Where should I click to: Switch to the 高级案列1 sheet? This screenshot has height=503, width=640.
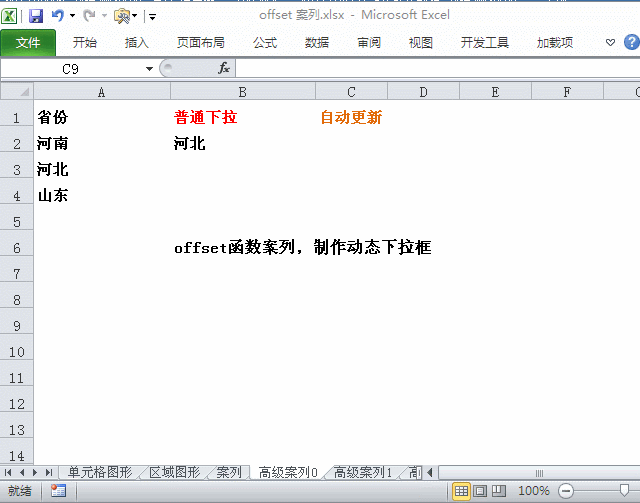point(363,472)
